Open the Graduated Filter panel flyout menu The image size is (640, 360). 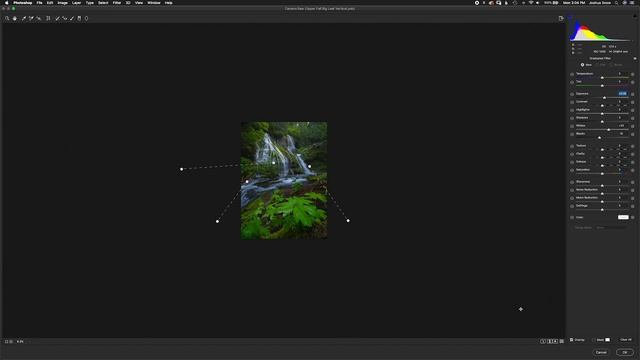(x=635, y=58)
